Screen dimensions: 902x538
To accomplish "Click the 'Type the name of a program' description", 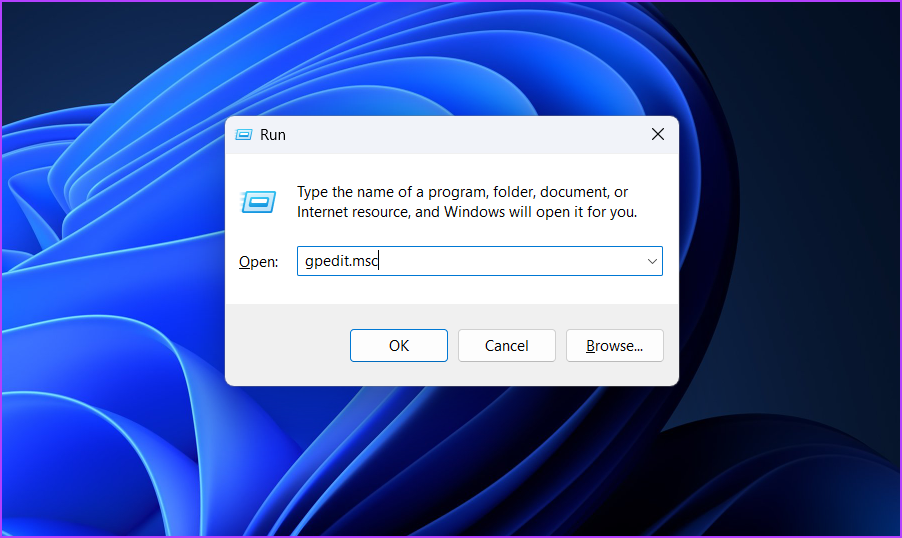I will 467,201.
